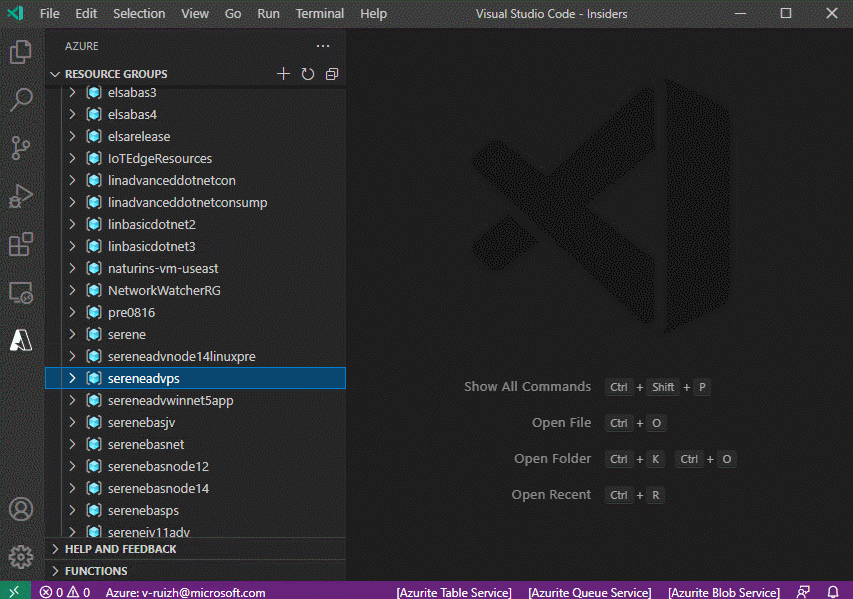Select the serenebasps tree item
Viewport: 853px width, 599px height.
coord(195,510)
